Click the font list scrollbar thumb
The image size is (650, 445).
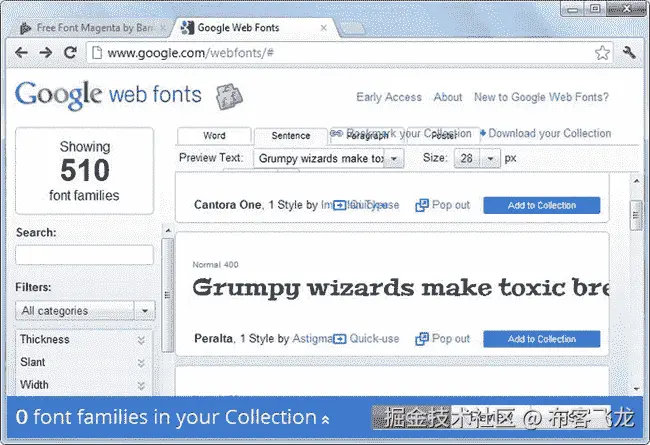(x=636, y=215)
